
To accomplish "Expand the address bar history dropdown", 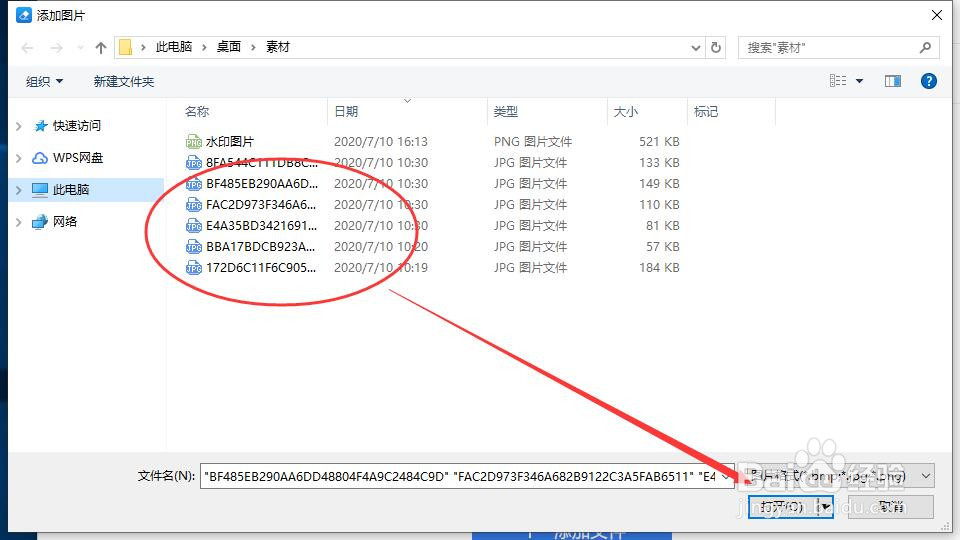I will 696,48.
